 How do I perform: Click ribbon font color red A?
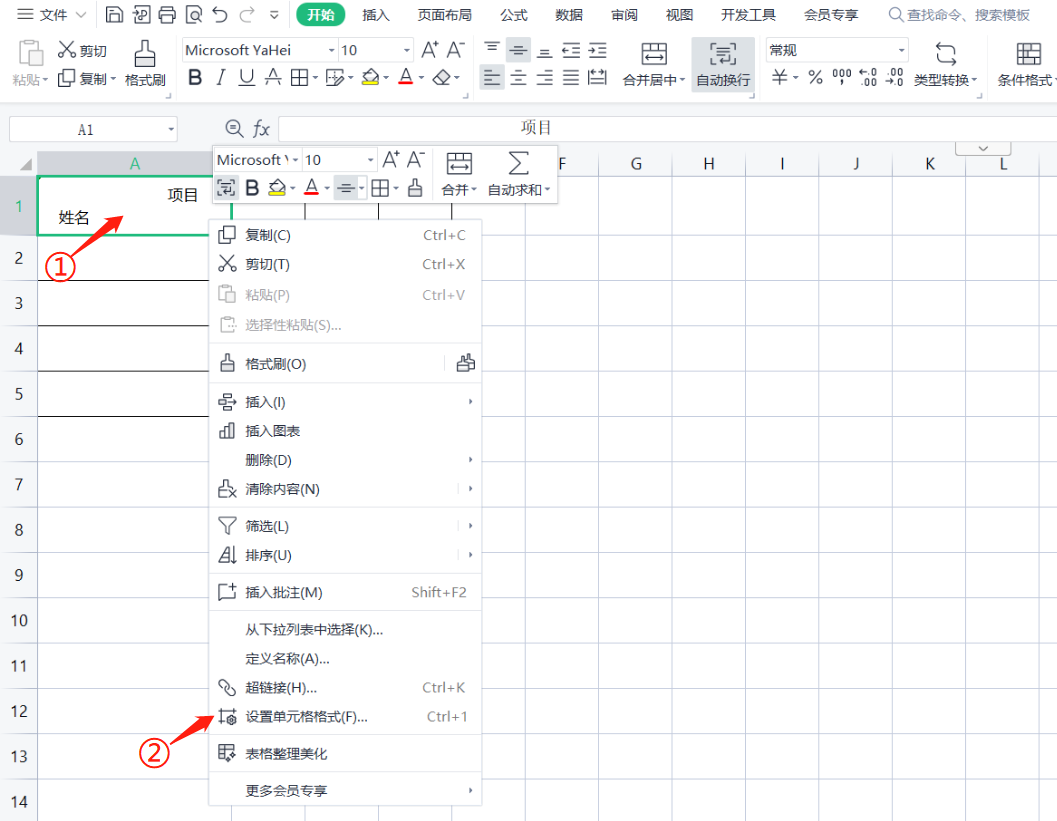406,78
